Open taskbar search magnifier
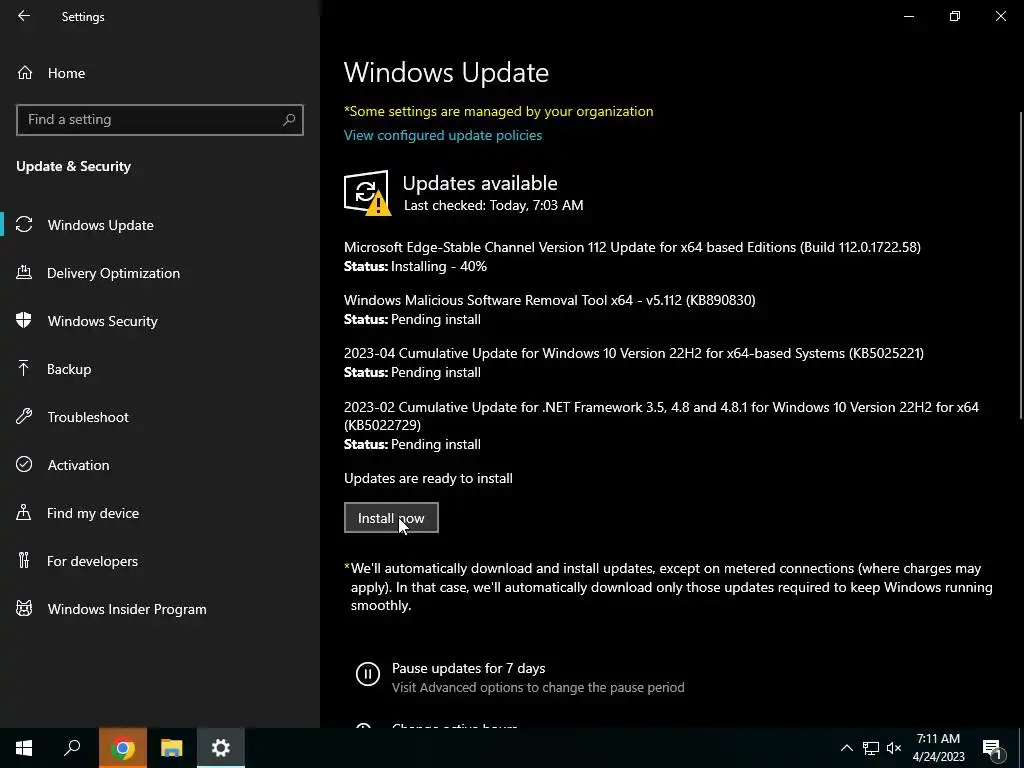The image size is (1024, 768). (x=72, y=748)
